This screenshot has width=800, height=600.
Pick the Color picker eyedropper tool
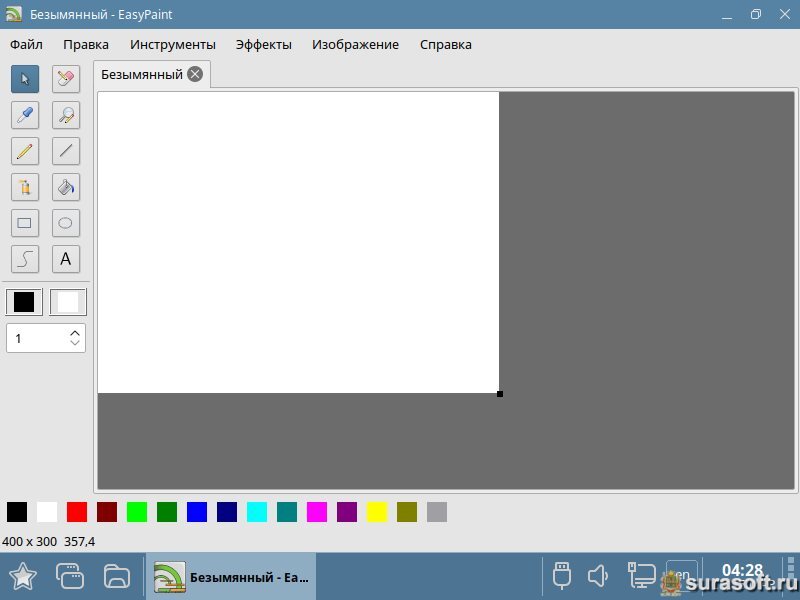click(25, 115)
